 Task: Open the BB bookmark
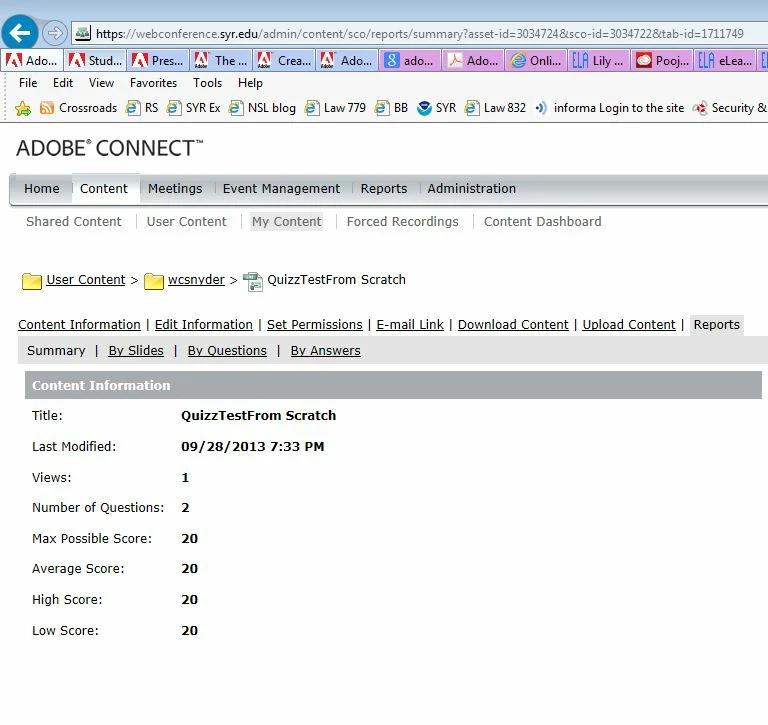[391, 108]
